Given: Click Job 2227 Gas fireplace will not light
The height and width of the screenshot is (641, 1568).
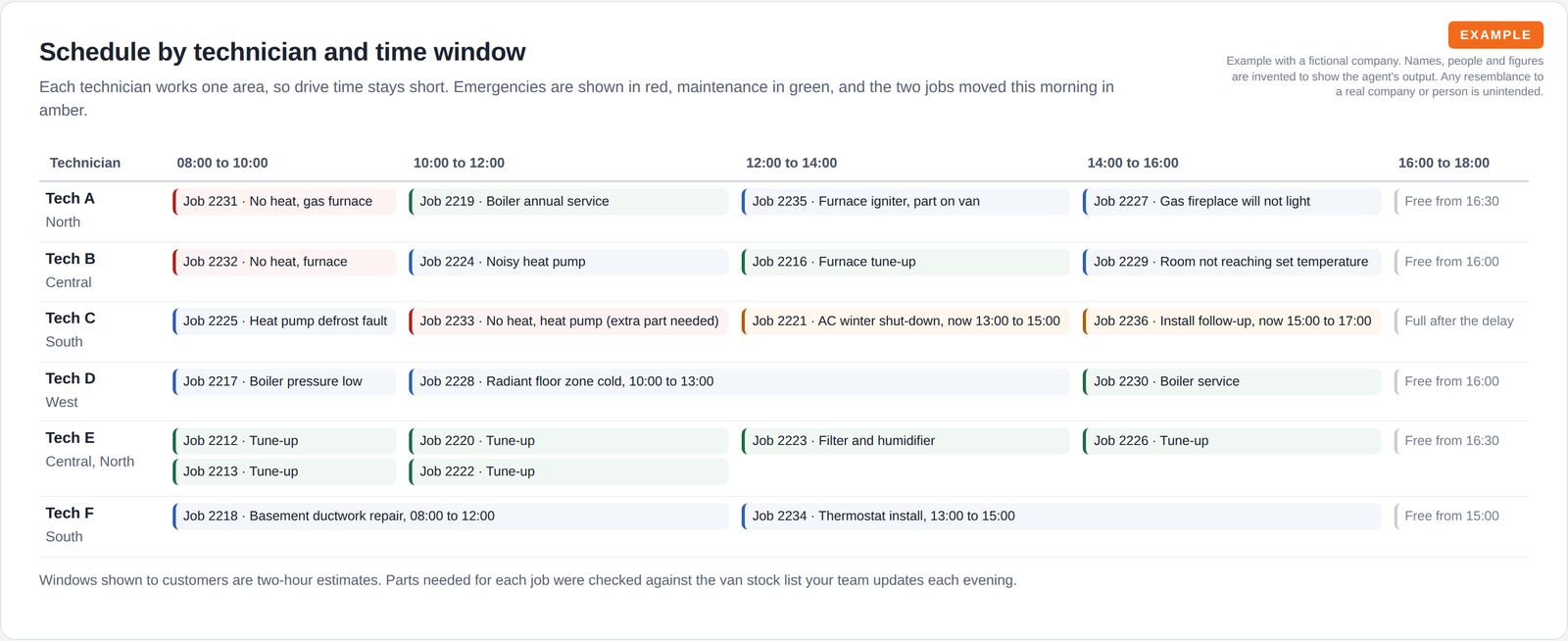Looking at the screenshot, I should click(x=1232, y=201).
